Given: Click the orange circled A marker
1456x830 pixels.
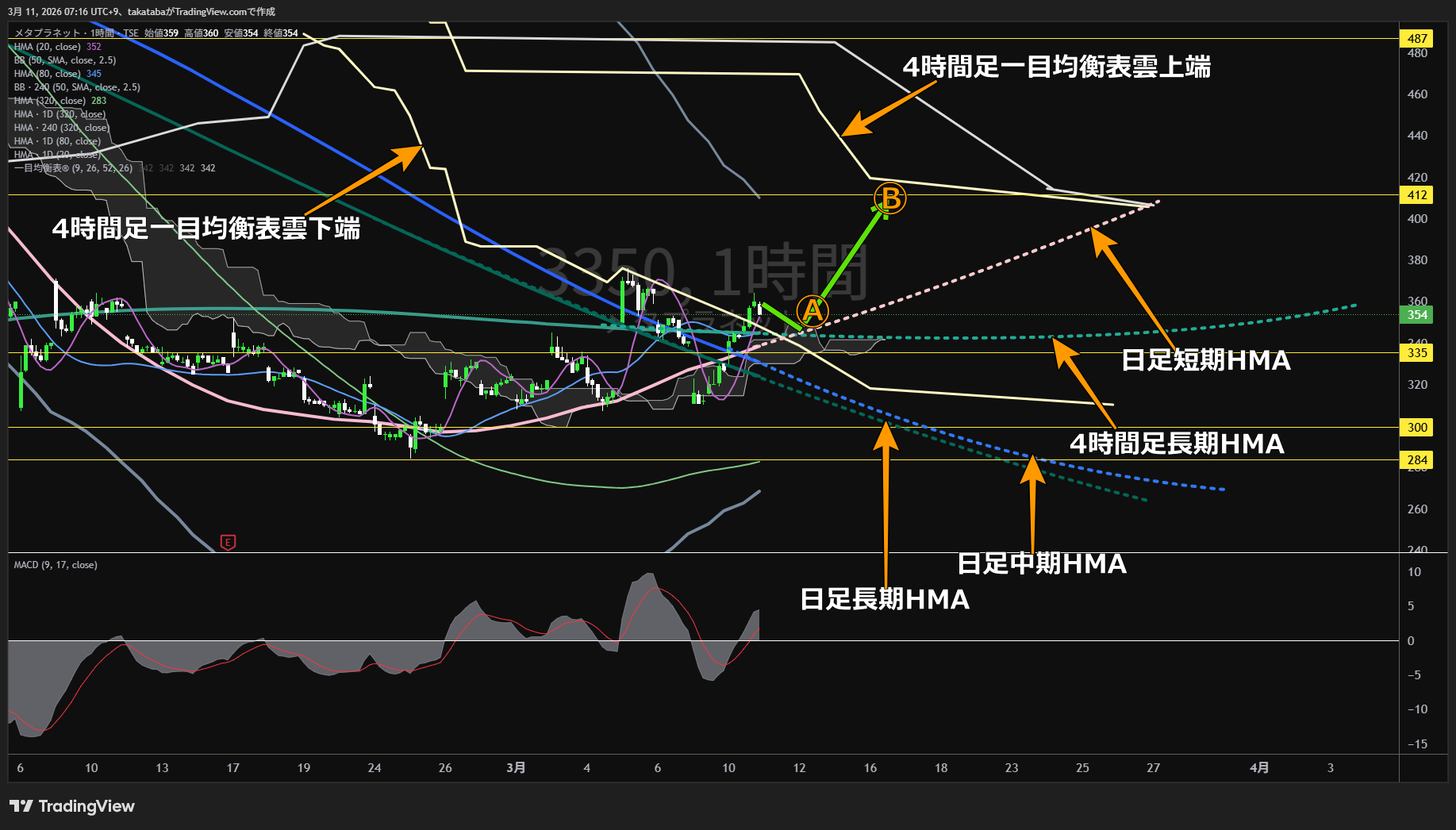Looking at the screenshot, I should click(812, 311).
